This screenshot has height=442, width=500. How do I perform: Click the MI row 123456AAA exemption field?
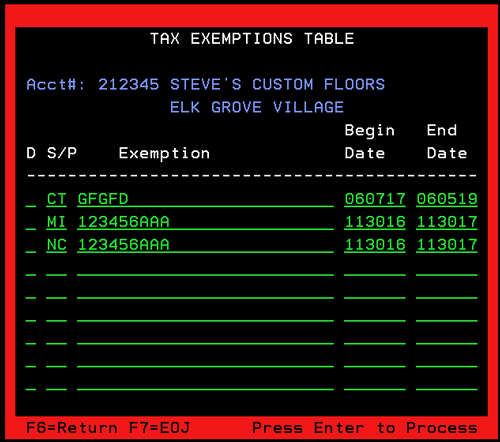[x=205, y=222]
